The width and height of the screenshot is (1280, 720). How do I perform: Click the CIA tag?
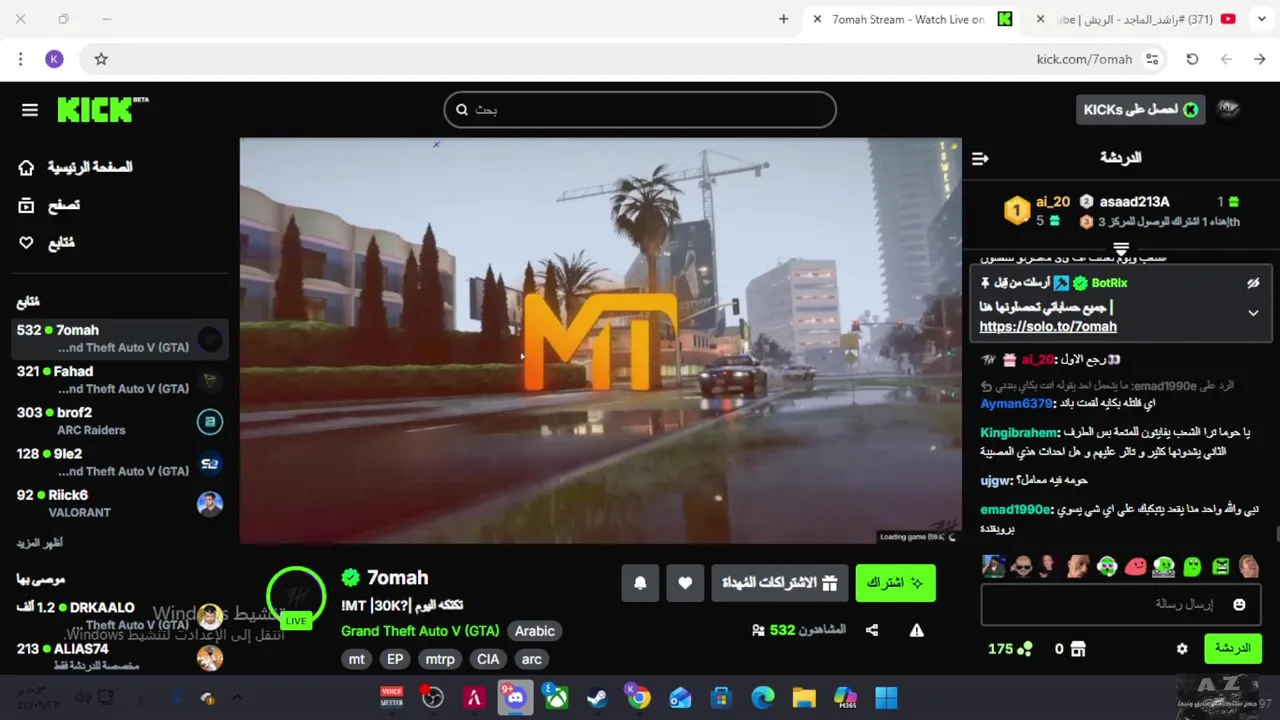point(488,659)
